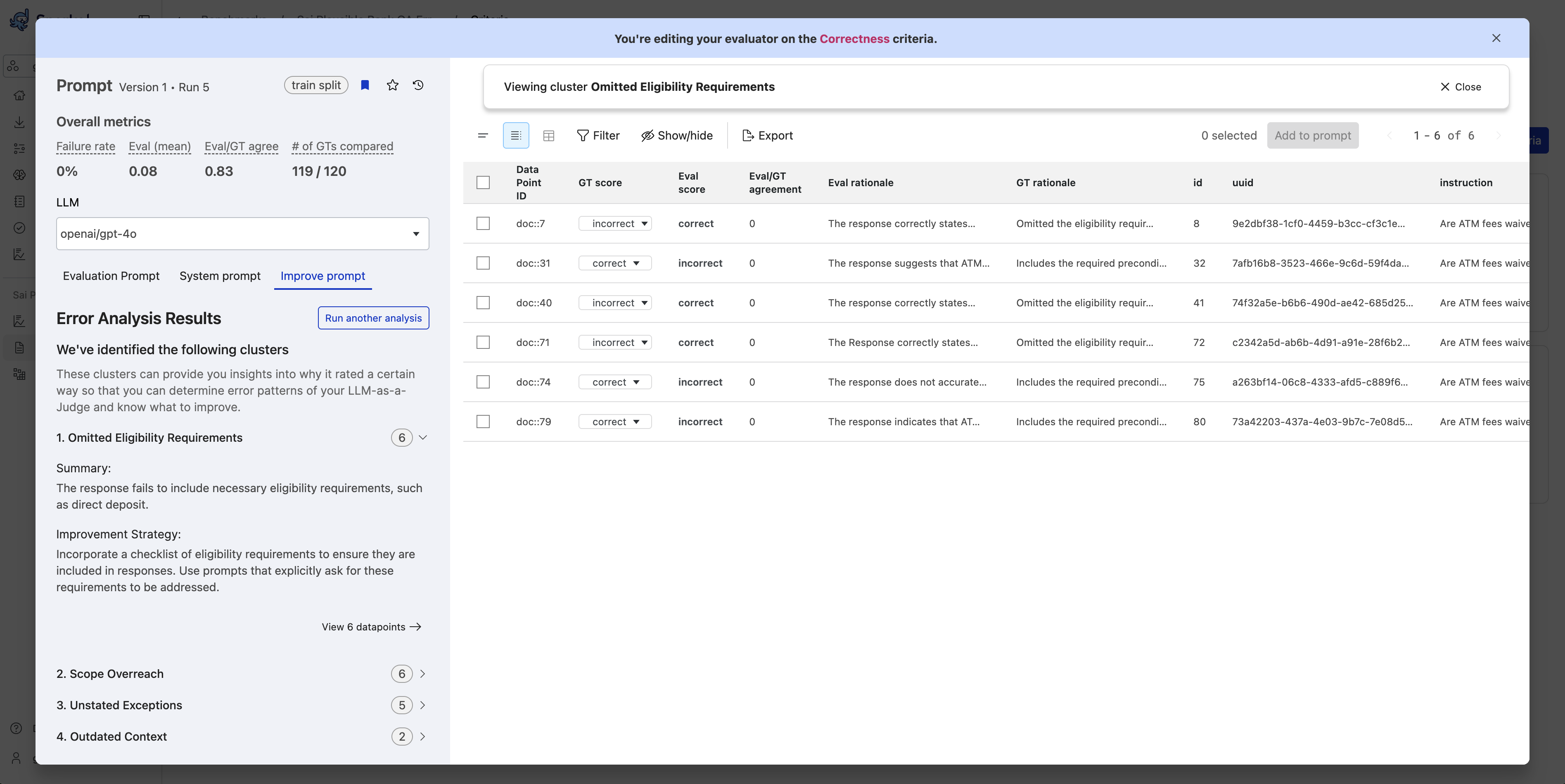Viewport: 1565px width, 784px height.
Task: Collapse the Omitted Eligibility Requirements cluster
Action: point(423,437)
